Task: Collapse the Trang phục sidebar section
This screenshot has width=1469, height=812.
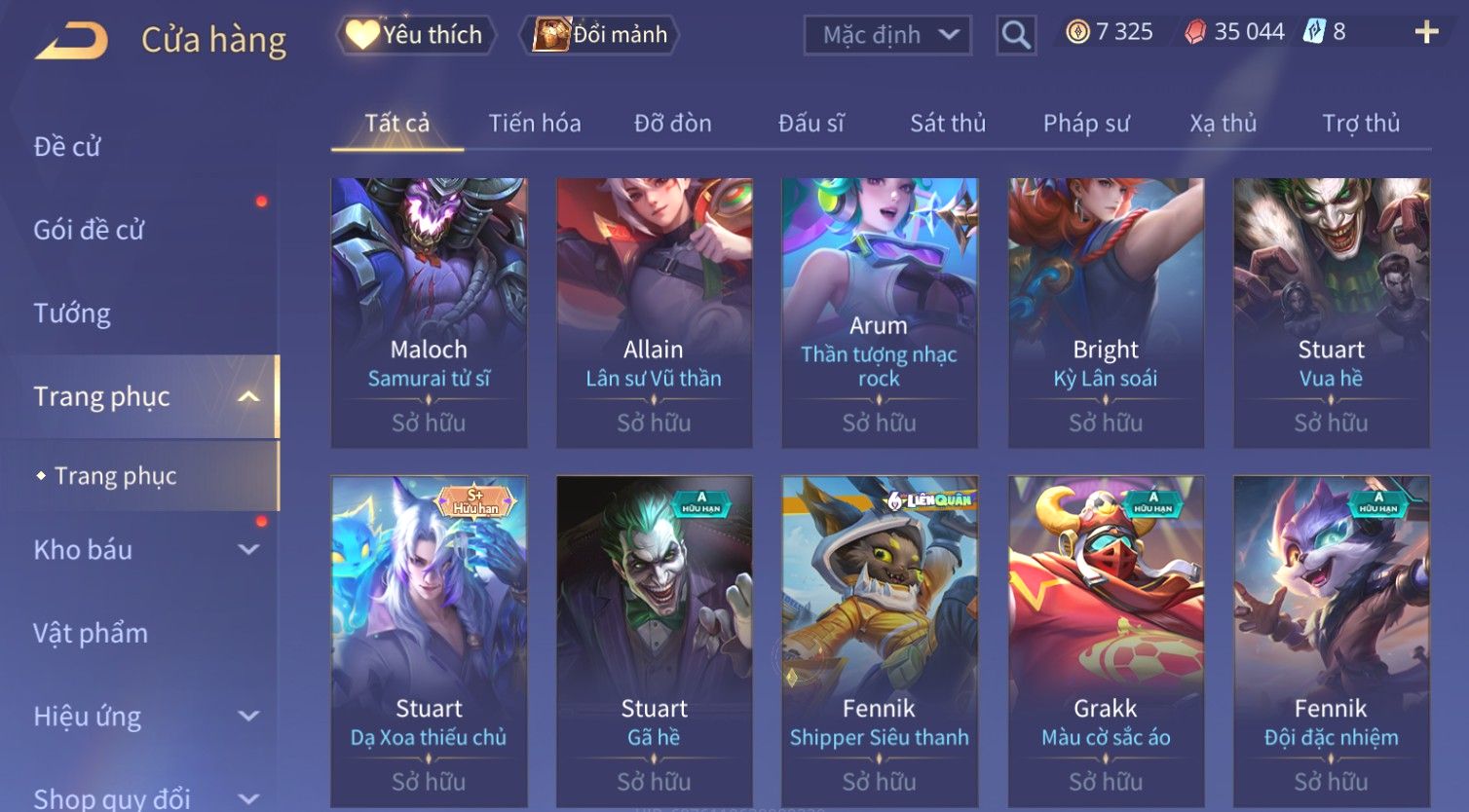Action: (249, 396)
